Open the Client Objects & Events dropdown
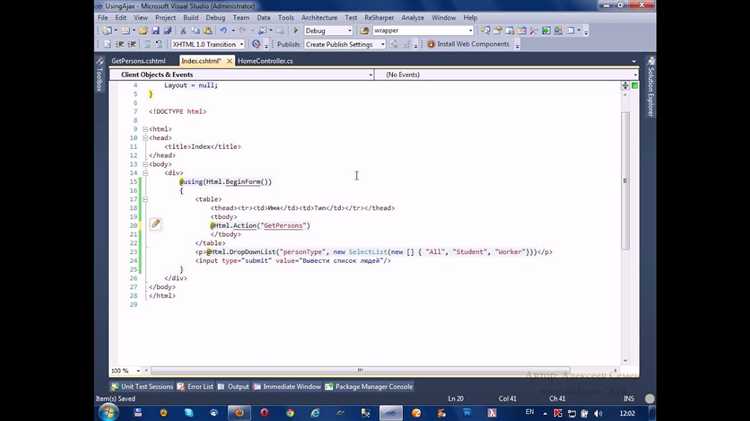Screen dimensions: 750x421 370,75
